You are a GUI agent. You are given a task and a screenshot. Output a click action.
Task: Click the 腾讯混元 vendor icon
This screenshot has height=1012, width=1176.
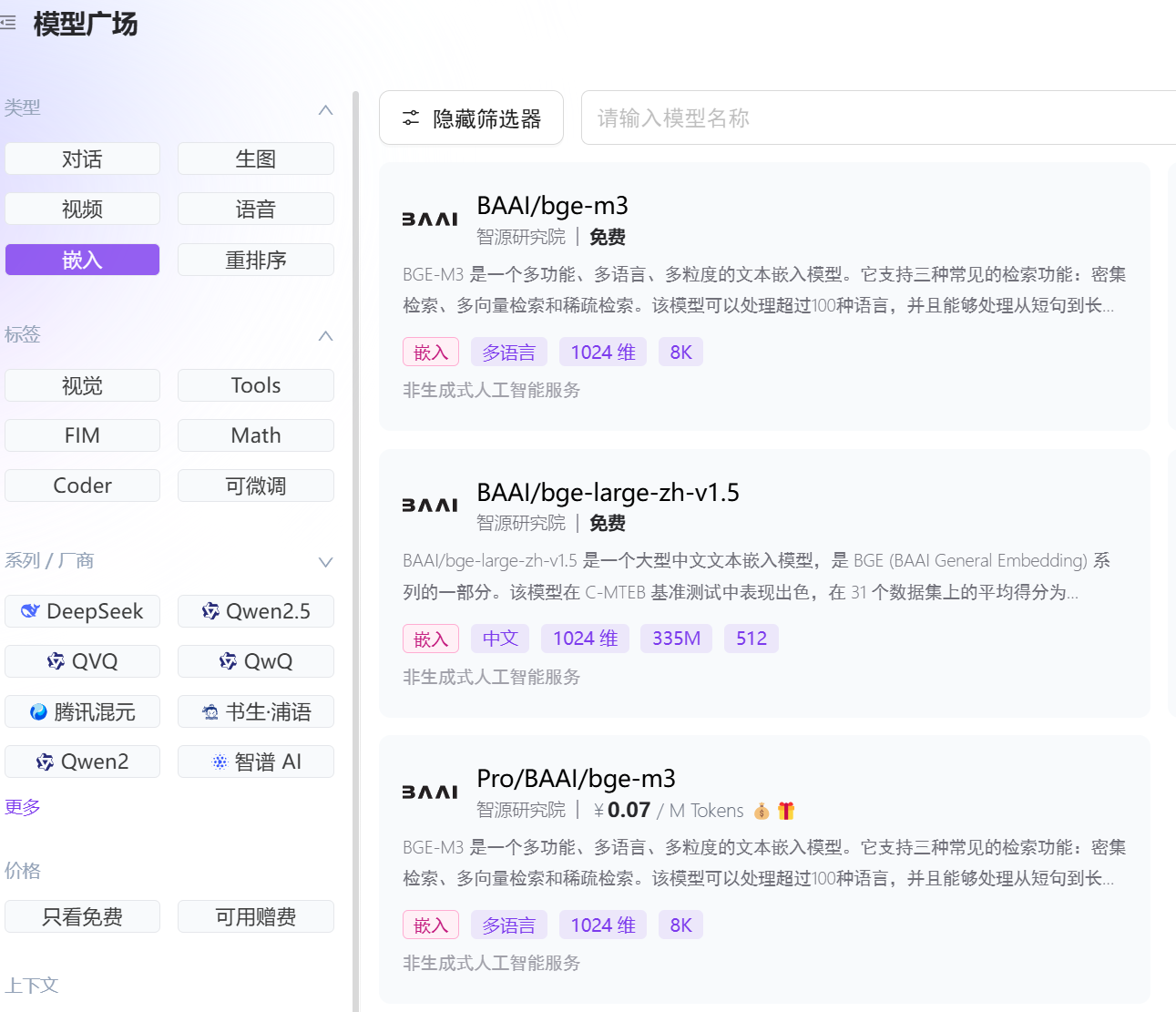pyautogui.click(x=36, y=711)
